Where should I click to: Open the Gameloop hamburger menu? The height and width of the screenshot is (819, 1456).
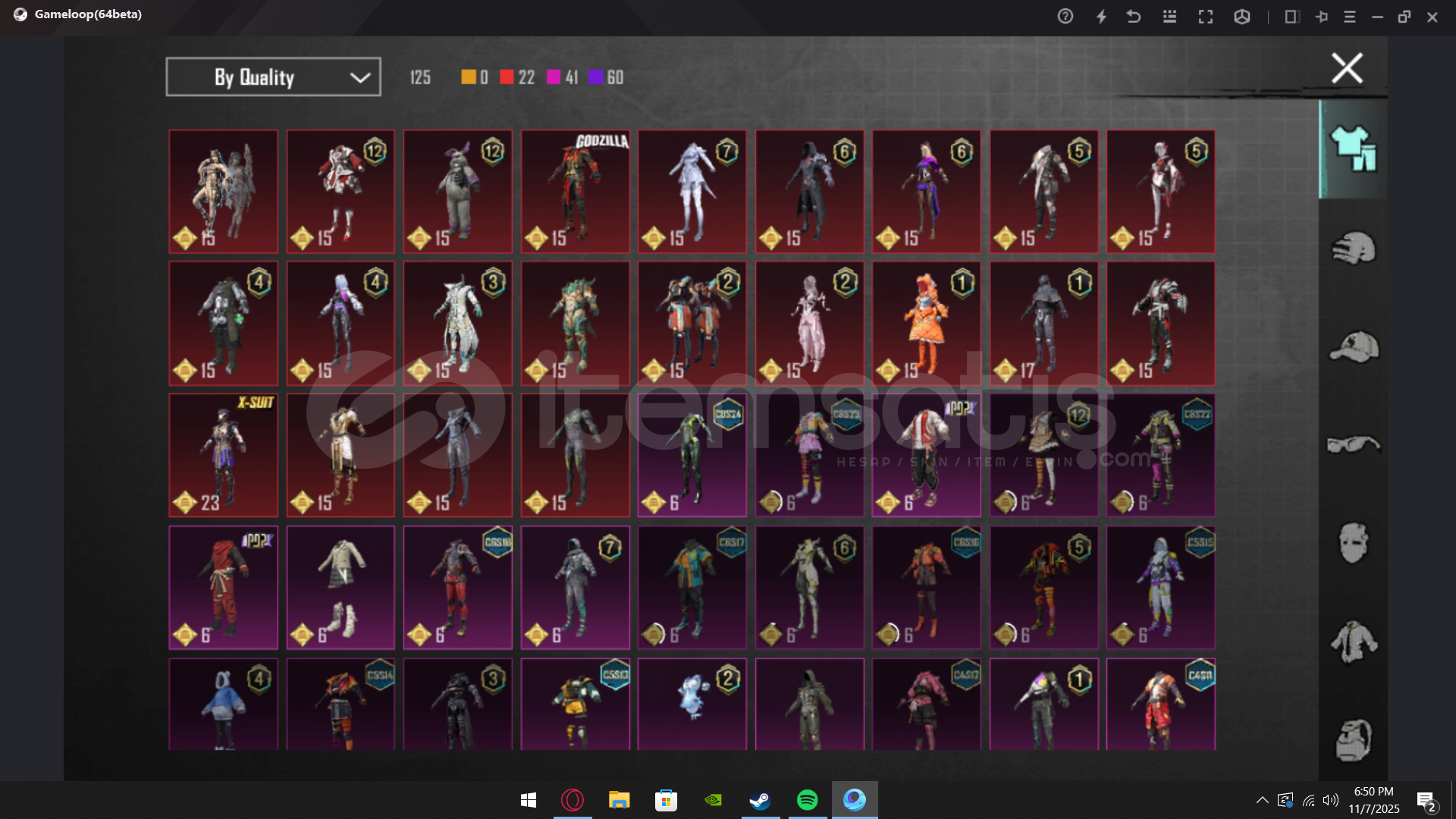click(x=1349, y=16)
